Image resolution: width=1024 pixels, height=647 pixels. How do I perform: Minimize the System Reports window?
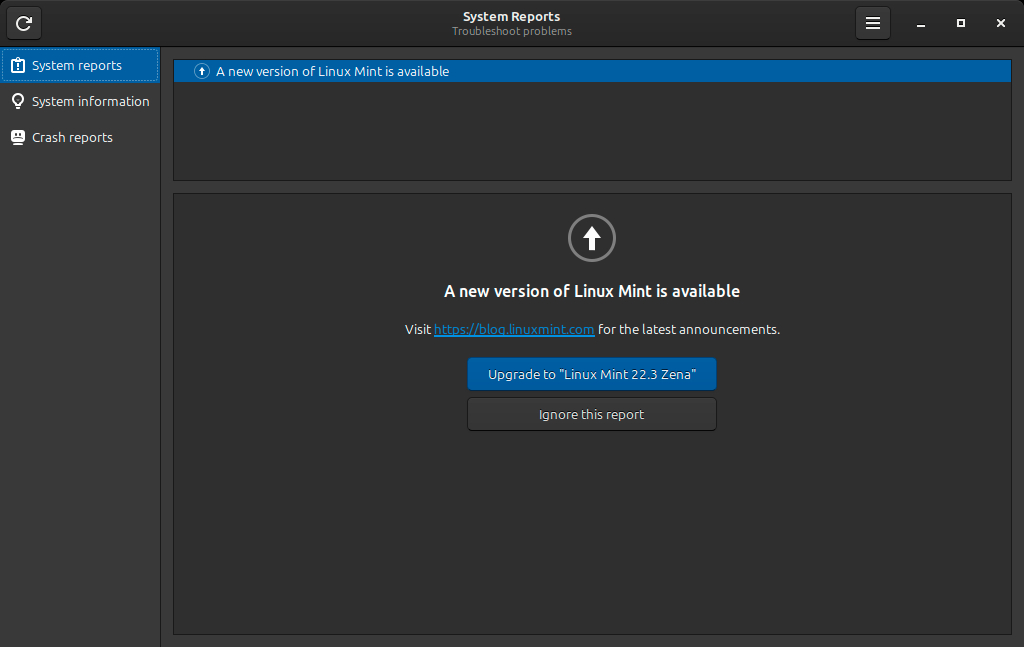tap(920, 23)
